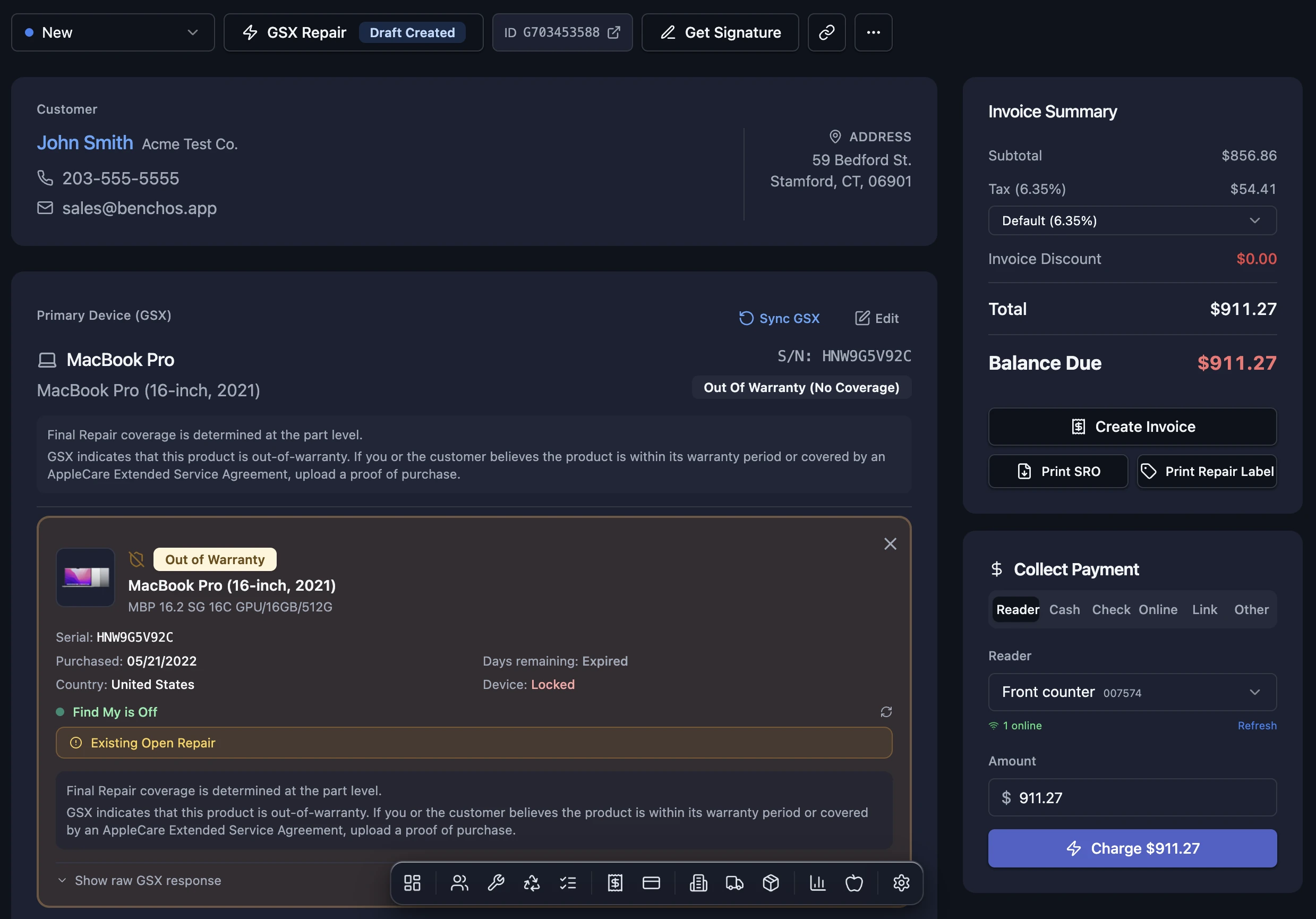Close the Out of Warranty device card

pyautogui.click(x=890, y=544)
